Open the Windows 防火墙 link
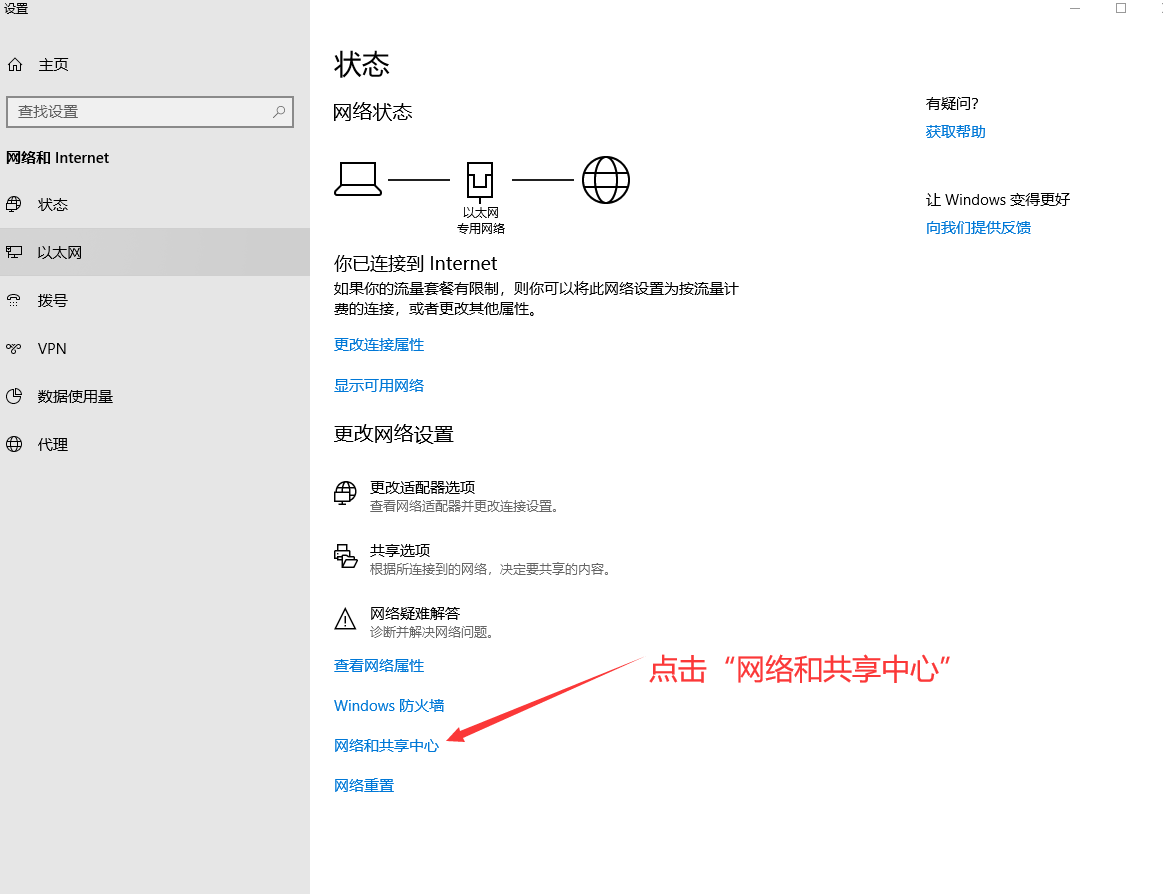The height and width of the screenshot is (894, 1163). coord(389,706)
